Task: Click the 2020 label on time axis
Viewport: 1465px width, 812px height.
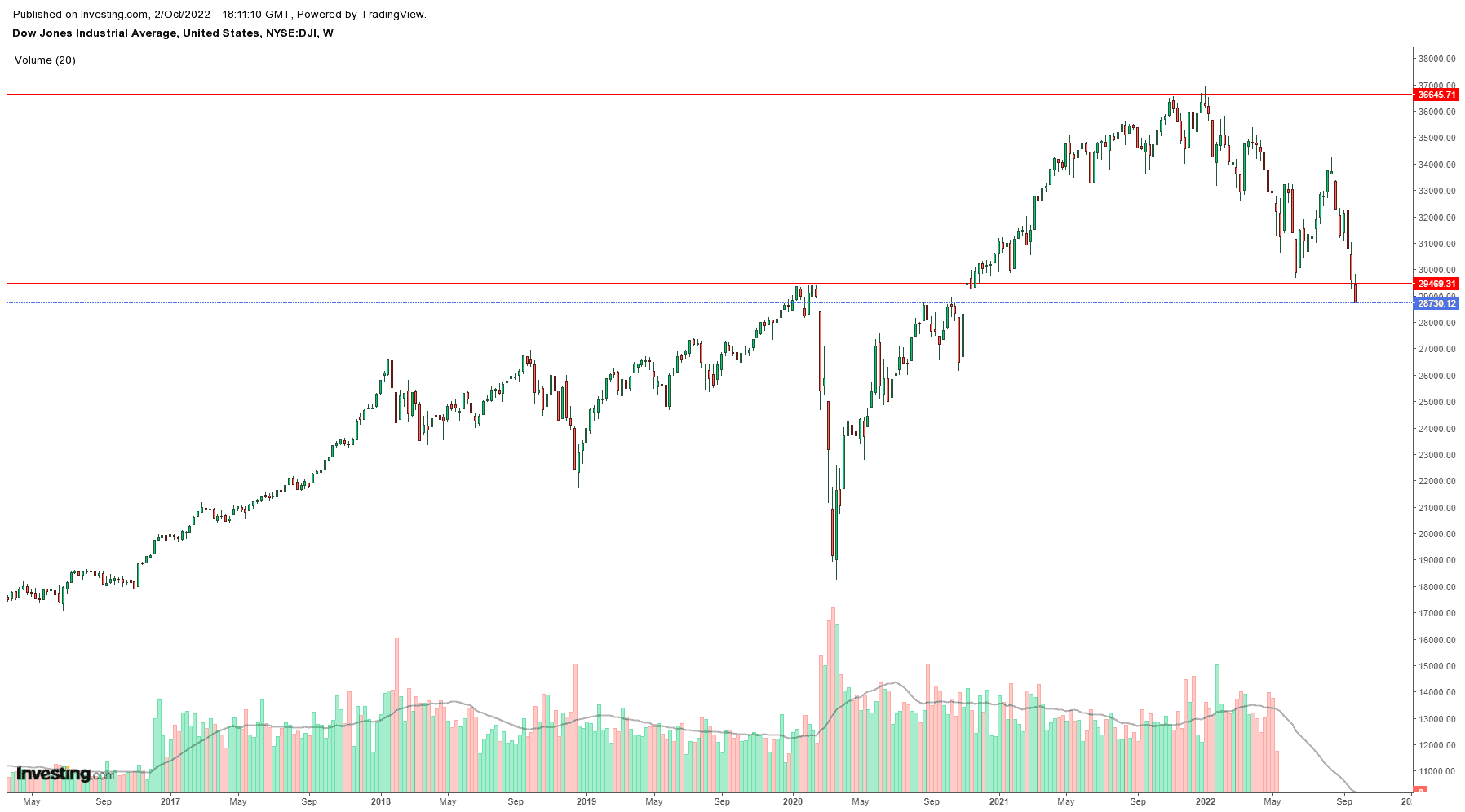Action: 793,801
